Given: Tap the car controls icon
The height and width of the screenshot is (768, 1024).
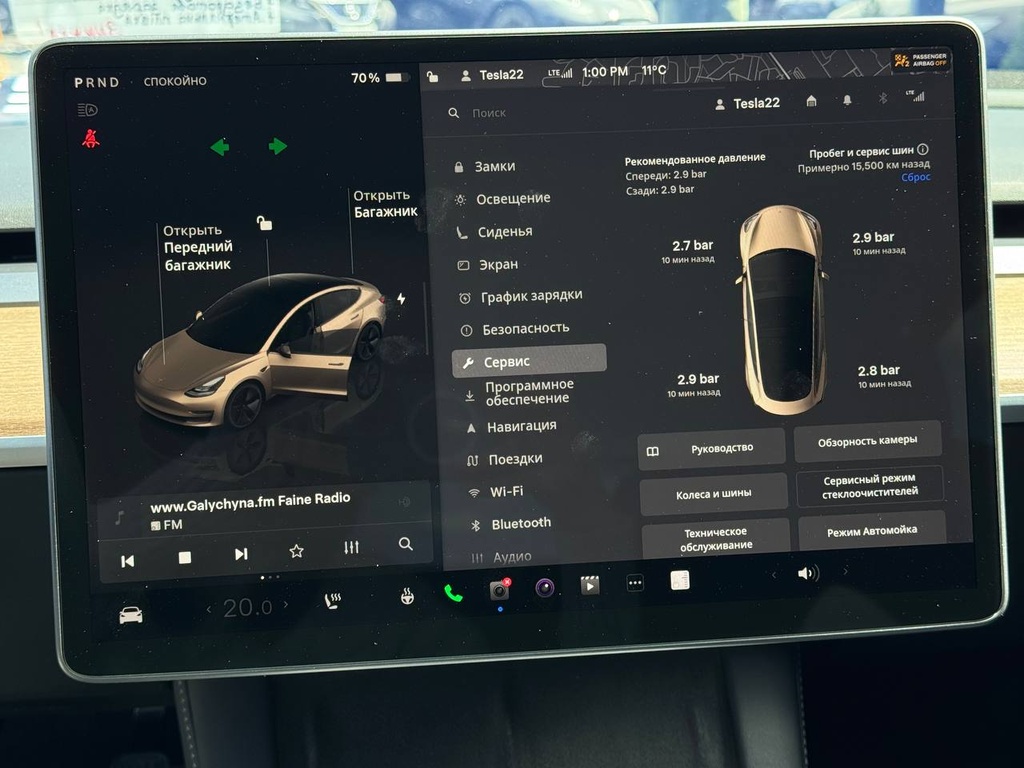Looking at the screenshot, I should (x=131, y=614).
